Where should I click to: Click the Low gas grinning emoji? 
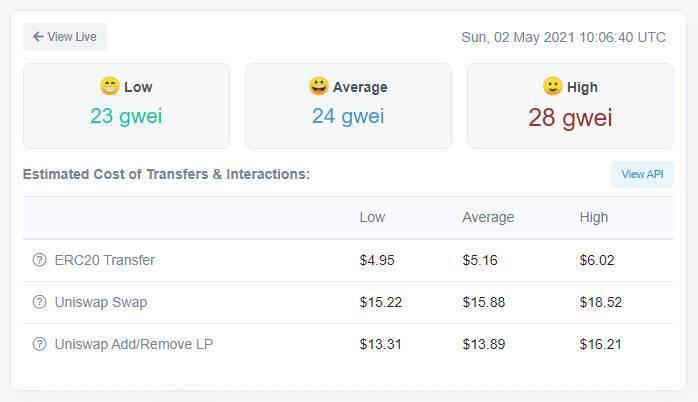109,87
